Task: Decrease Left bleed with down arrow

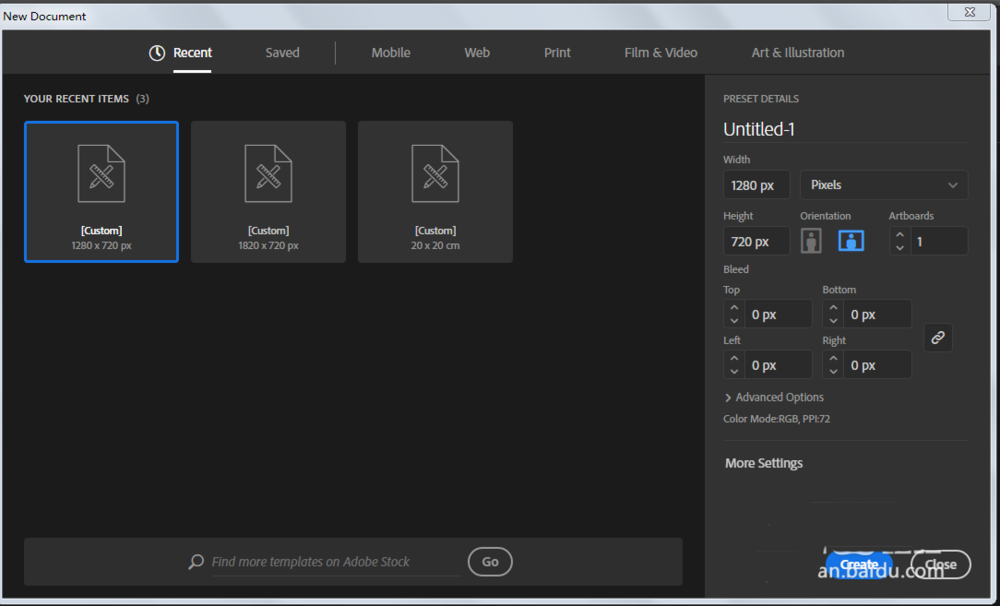Action: click(x=734, y=371)
